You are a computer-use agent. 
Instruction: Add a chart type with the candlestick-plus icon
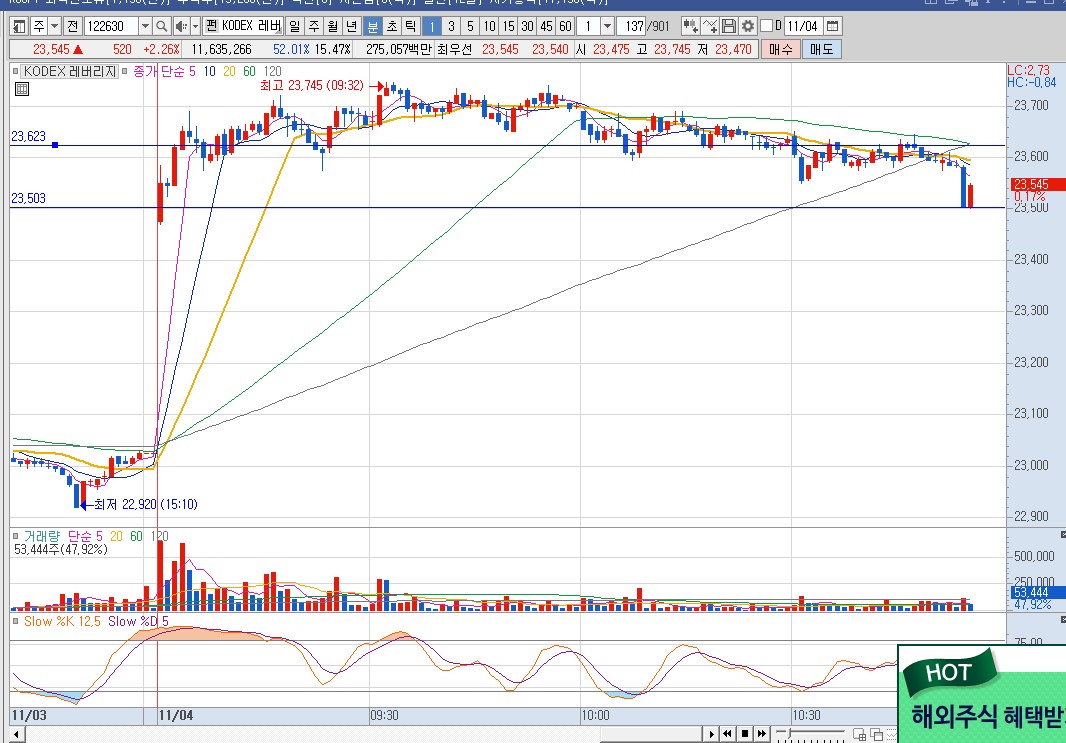691,27
